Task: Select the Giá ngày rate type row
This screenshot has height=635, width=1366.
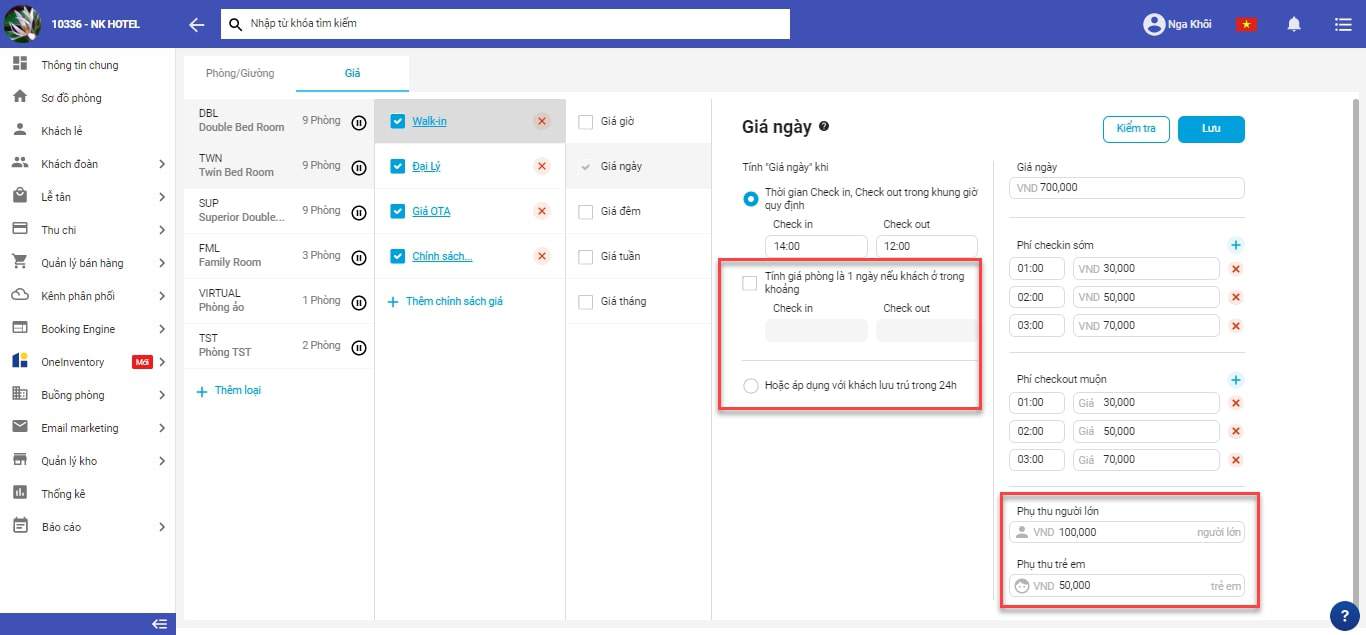Action: [638, 166]
